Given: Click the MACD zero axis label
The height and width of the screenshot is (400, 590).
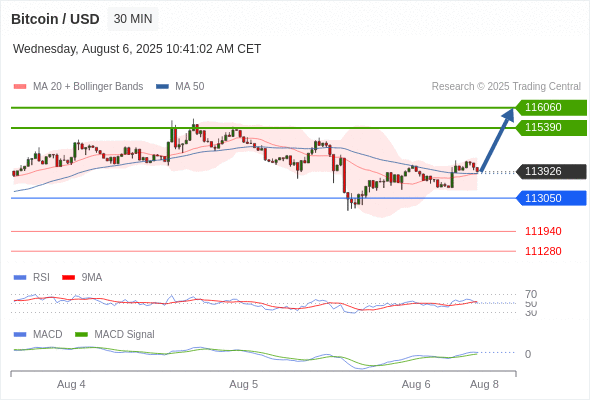Looking at the screenshot, I should click(x=528, y=354).
